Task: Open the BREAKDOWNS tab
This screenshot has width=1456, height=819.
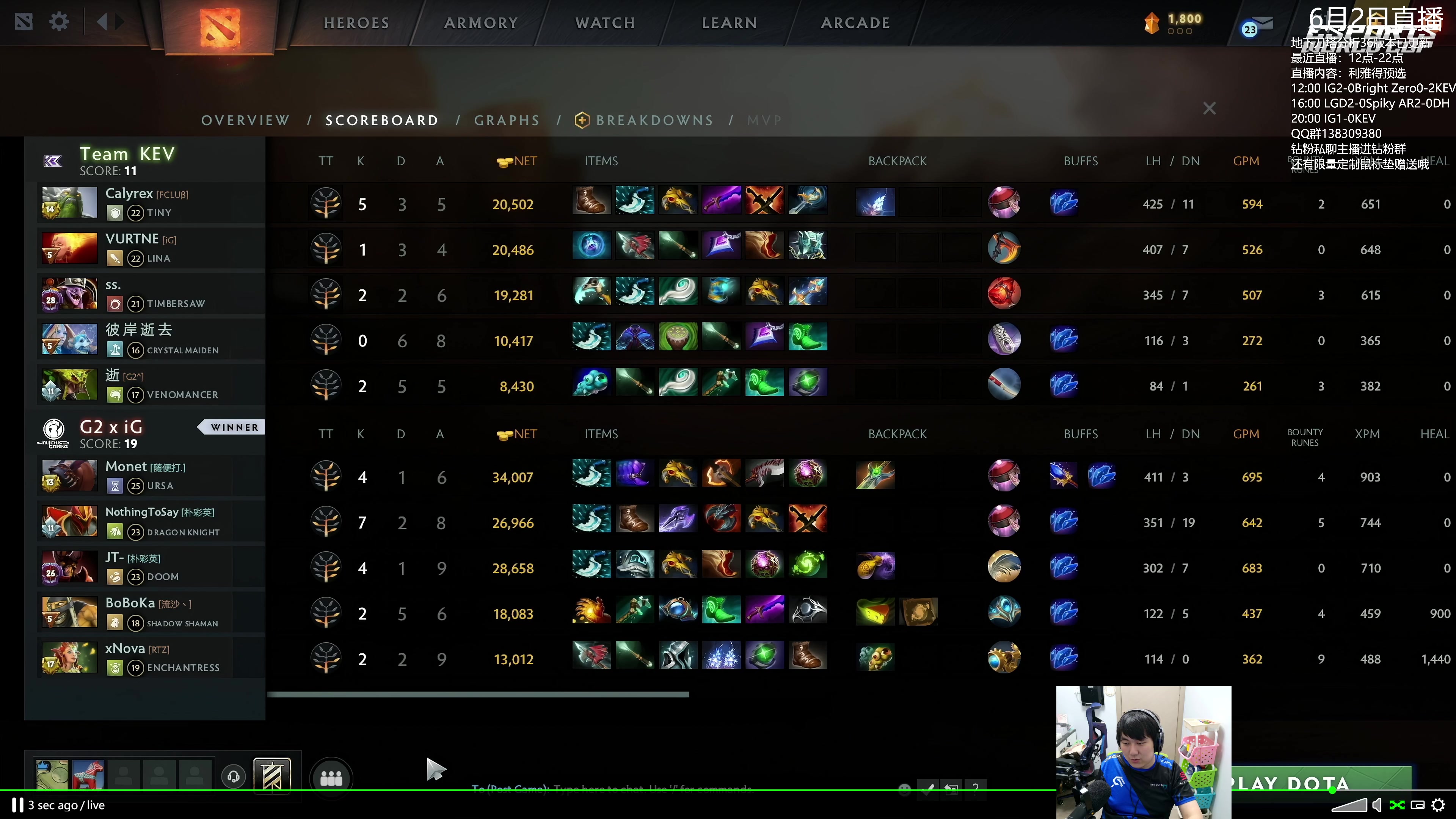Action: click(x=644, y=121)
